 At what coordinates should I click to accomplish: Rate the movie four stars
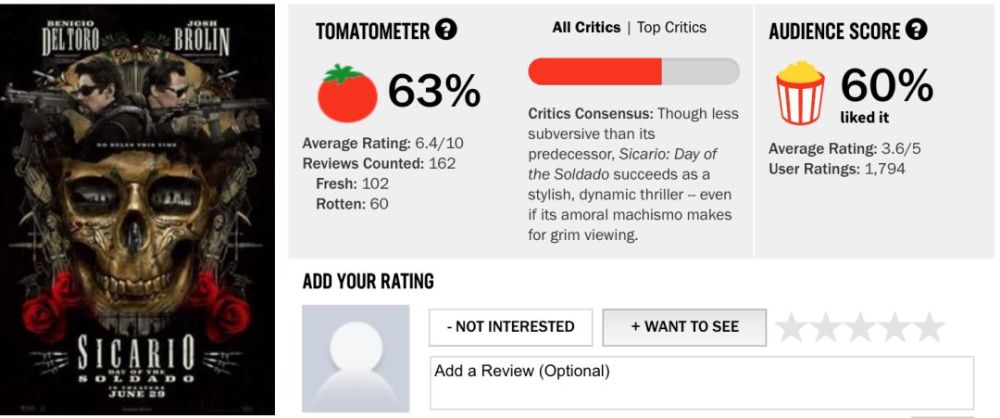click(895, 327)
